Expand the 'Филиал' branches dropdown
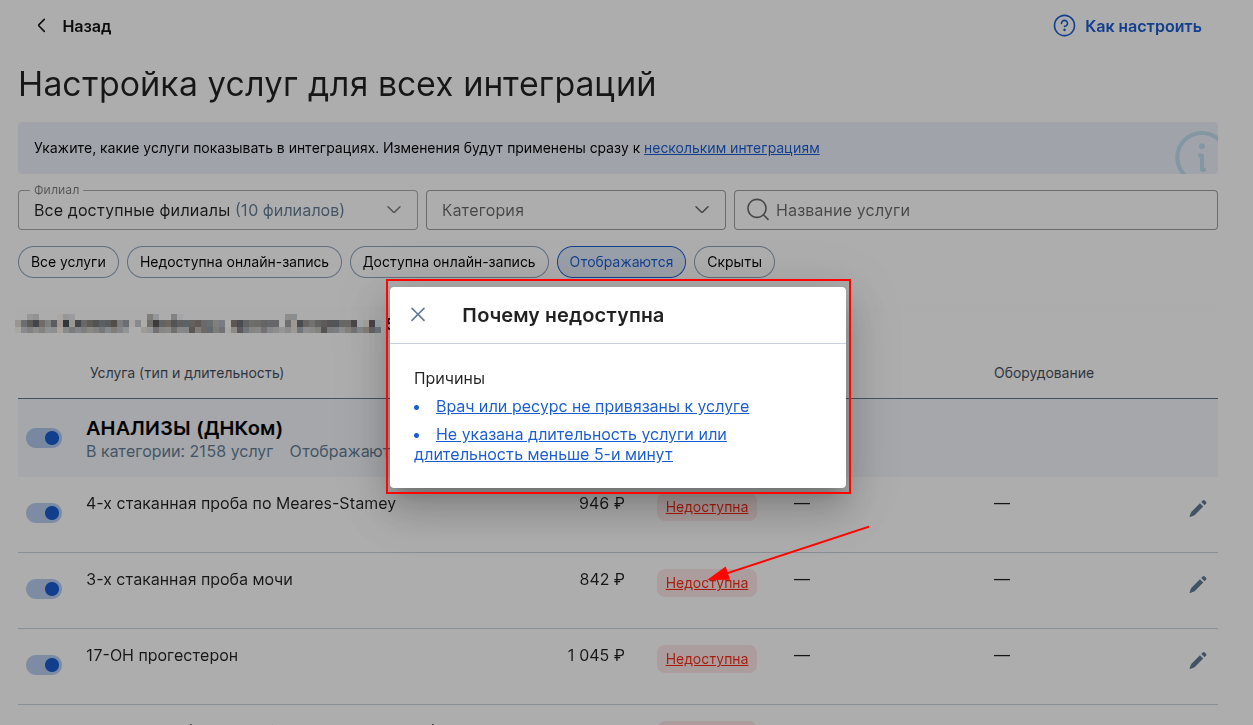 394,210
